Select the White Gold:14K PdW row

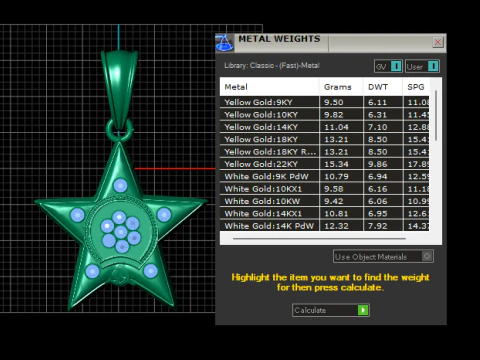(324, 226)
